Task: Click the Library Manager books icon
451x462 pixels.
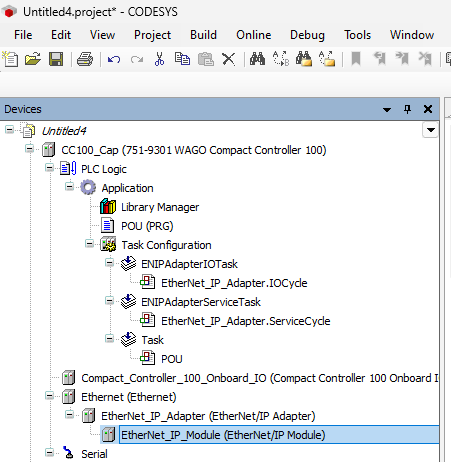Action: [108, 207]
